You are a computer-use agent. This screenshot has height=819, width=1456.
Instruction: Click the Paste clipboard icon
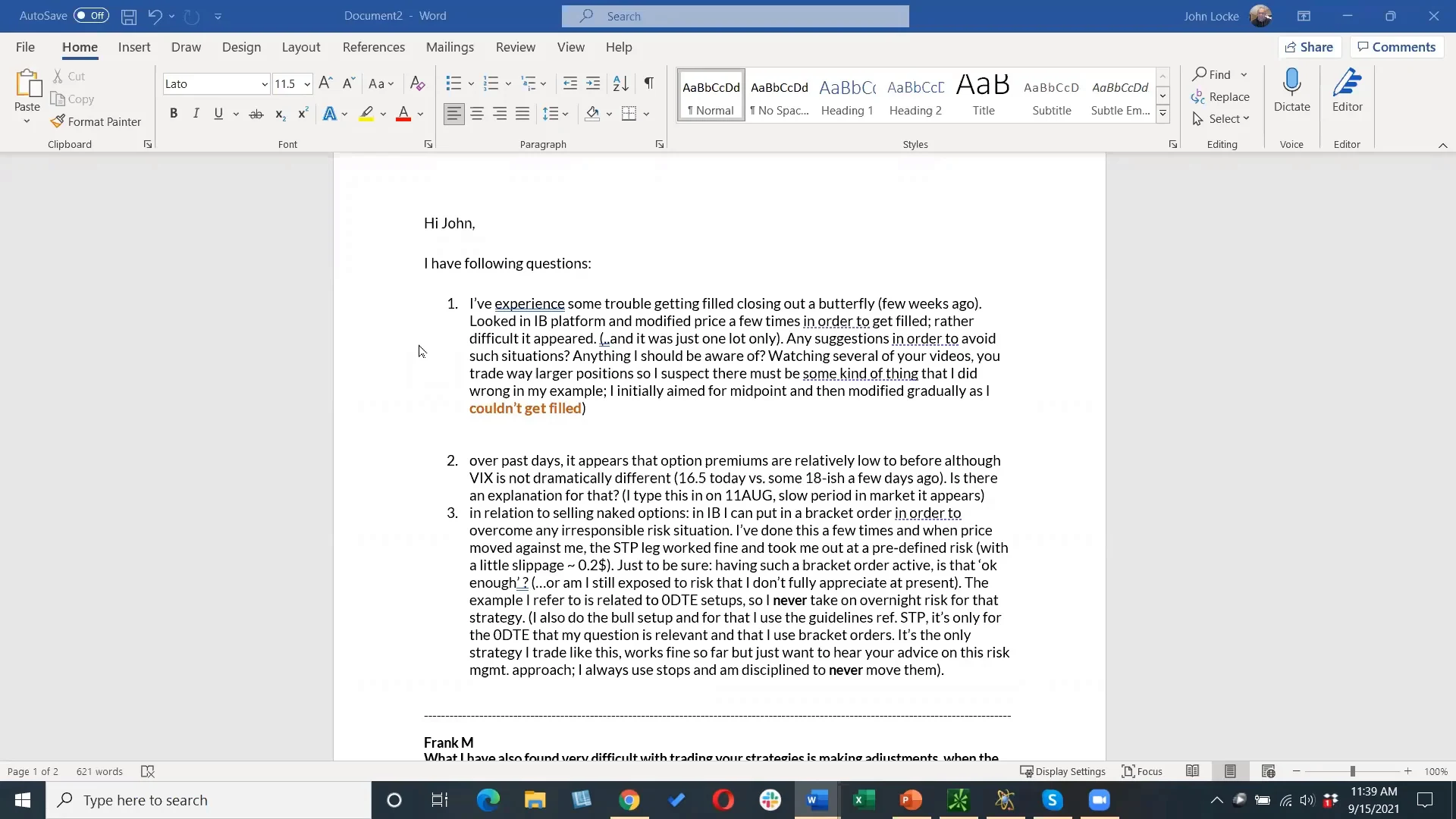(27, 84)
